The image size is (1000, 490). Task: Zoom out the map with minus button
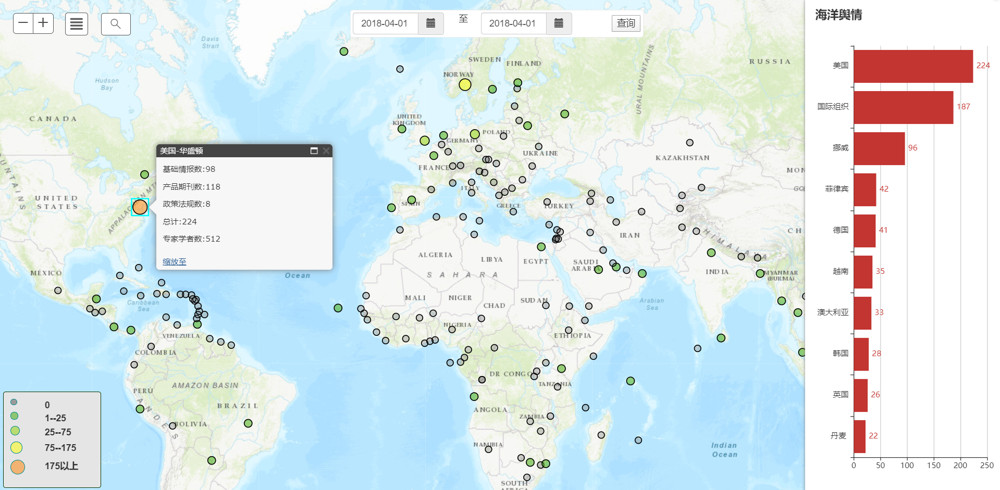[x=23, y=24]
